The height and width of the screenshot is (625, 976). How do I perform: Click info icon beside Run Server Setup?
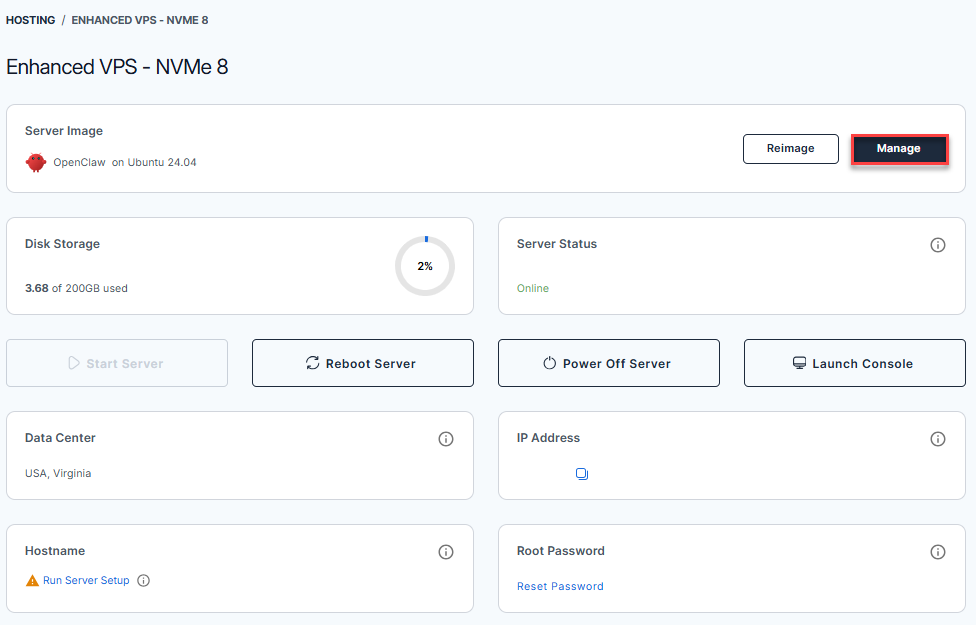(144, 580)
